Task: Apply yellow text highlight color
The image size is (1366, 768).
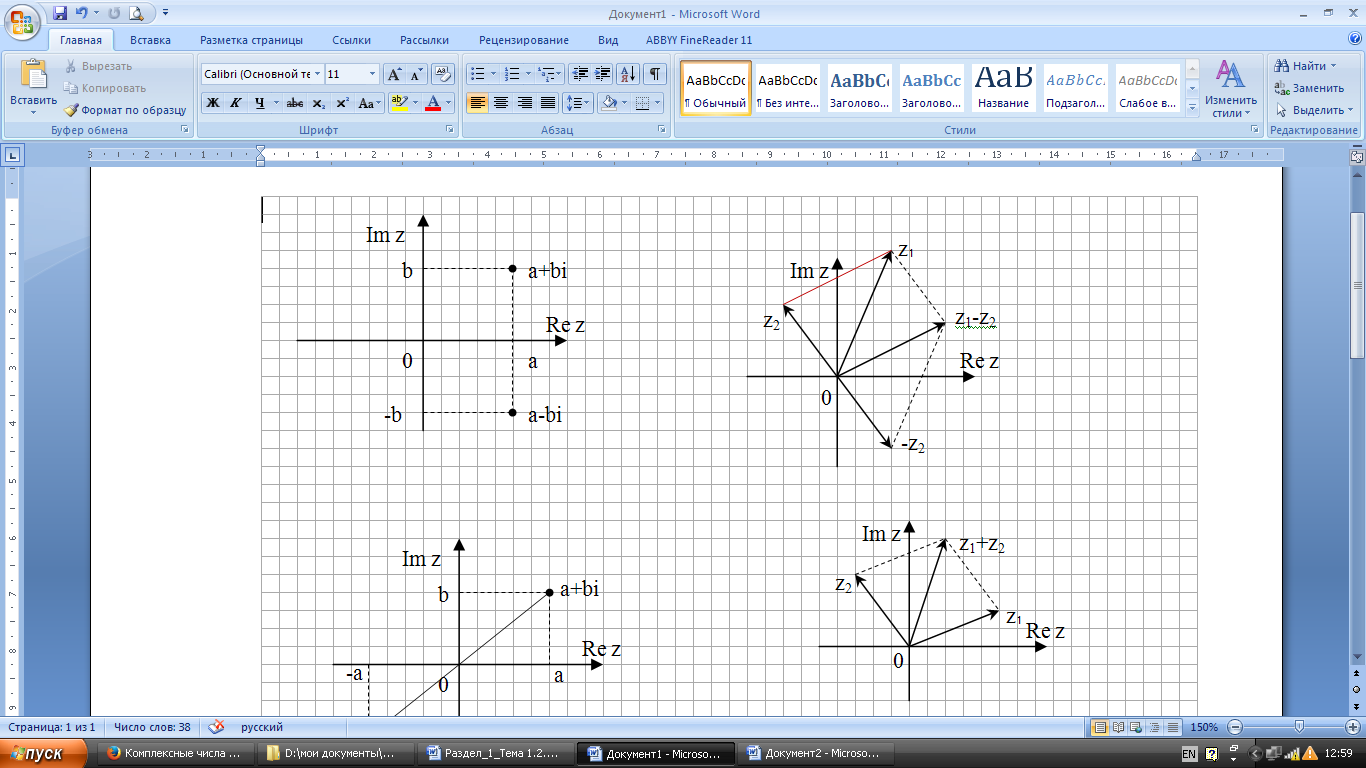Action: coord(398,102)
